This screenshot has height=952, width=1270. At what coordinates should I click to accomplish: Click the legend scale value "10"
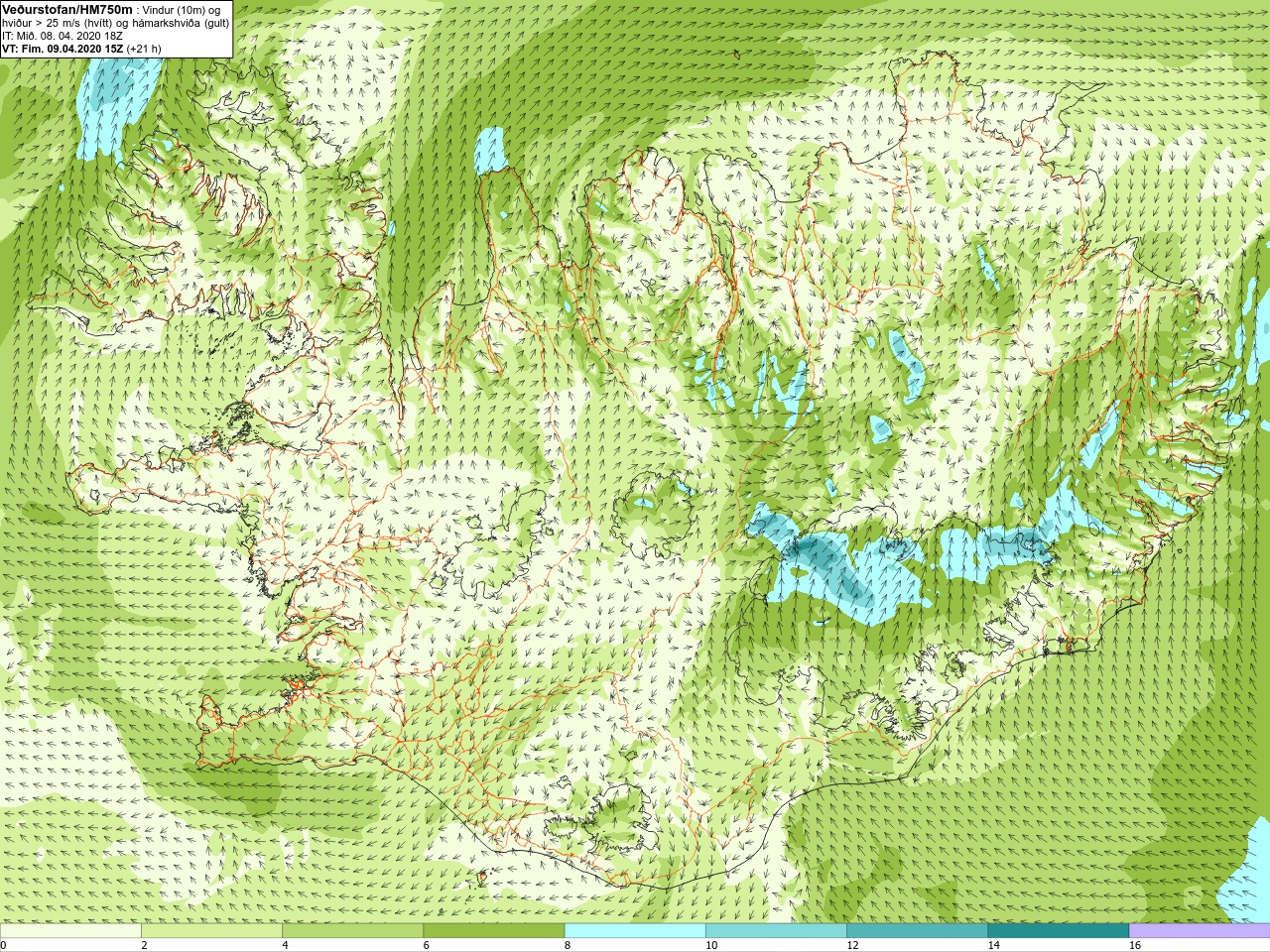[710, 945]
